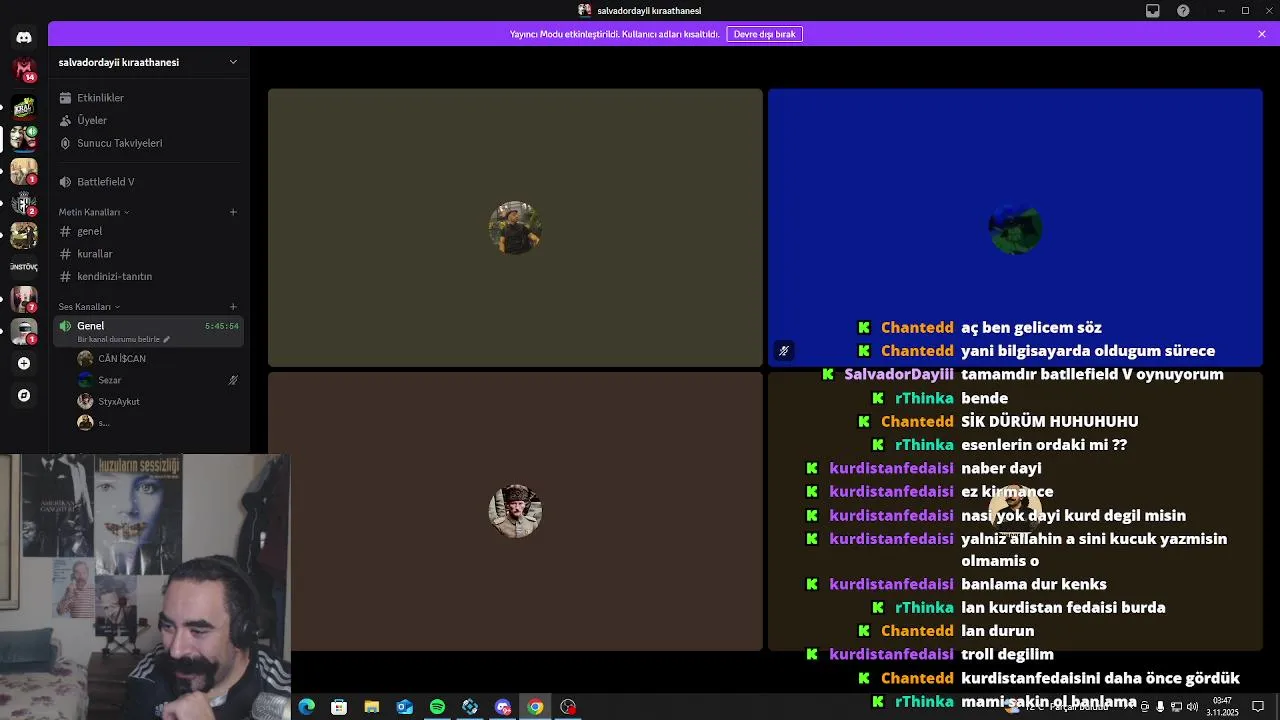The width and height of the screenshot is (1280, 720).
Task: Open Discord inbox icon
Action: point(1153,11)
